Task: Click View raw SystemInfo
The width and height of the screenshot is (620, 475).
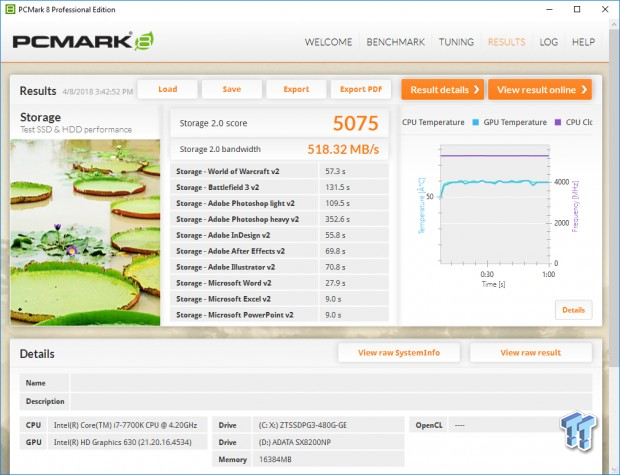Action: click(399, 353)
